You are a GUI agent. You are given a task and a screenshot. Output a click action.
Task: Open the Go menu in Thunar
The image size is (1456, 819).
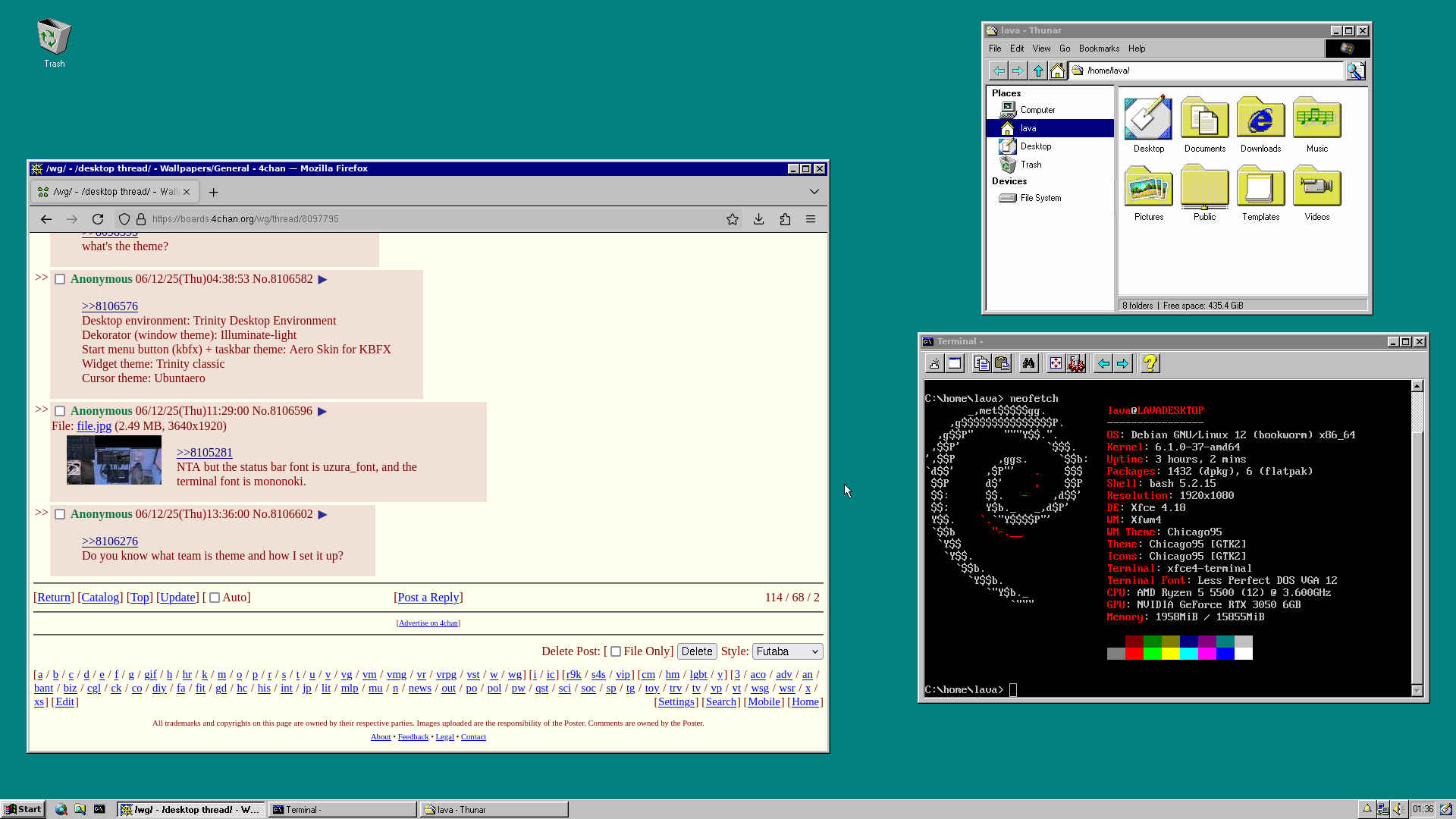click(x=1065, y=49)
